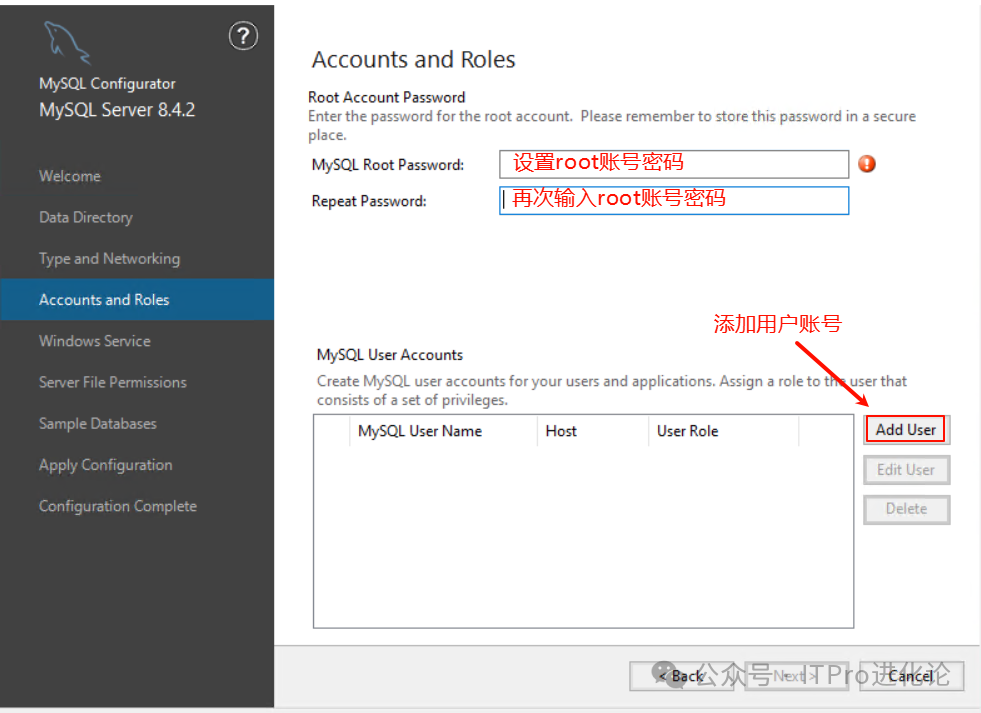Image resolution: width=981 pixels, height=713 pixels.
Task: Click the 'MySQL Configurator' text
Action: 107,84
